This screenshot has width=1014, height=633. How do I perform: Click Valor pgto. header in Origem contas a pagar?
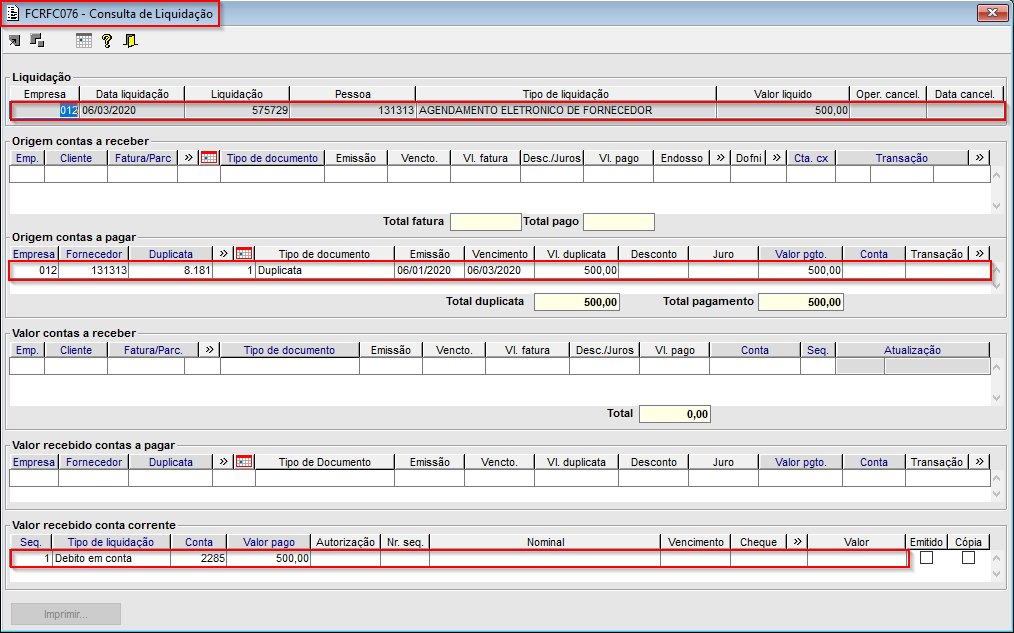tap(801, 254)
